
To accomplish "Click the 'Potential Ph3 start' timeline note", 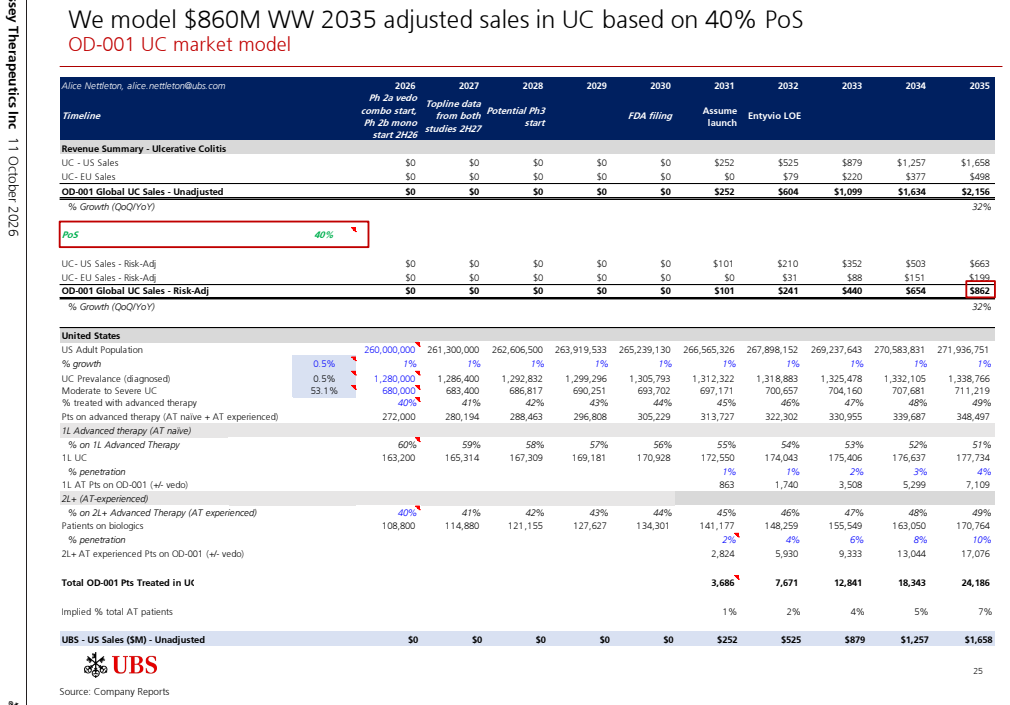I will [516, 117].
